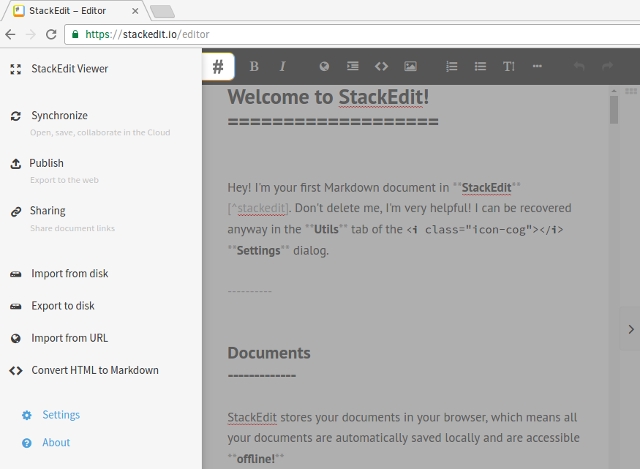Apply italic formatting in toolbar
The image size is (640, 469).
[x=282, y=66]
